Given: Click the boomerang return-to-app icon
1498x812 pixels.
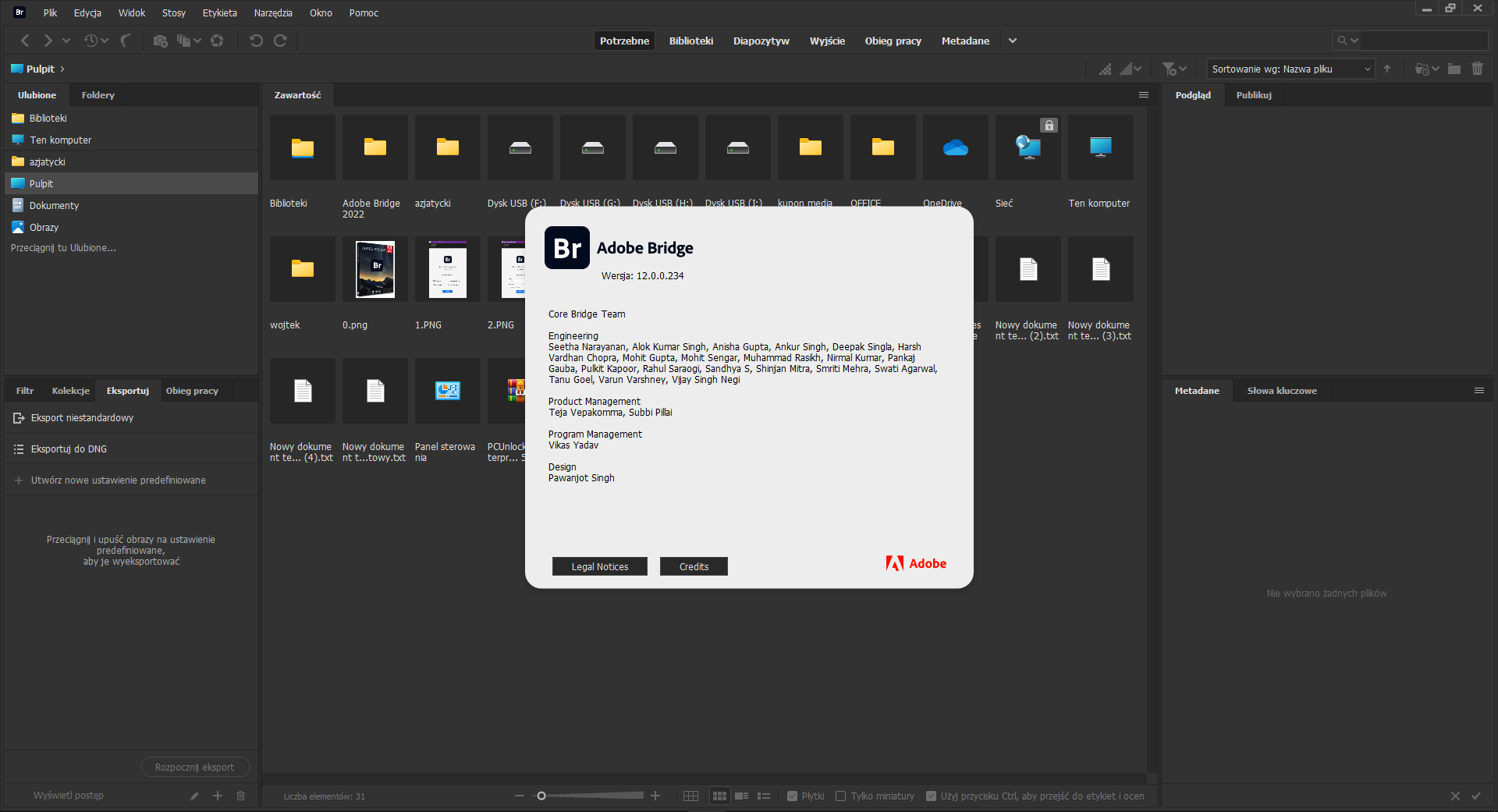Looking at the screenshot, I should click(125, 41).
